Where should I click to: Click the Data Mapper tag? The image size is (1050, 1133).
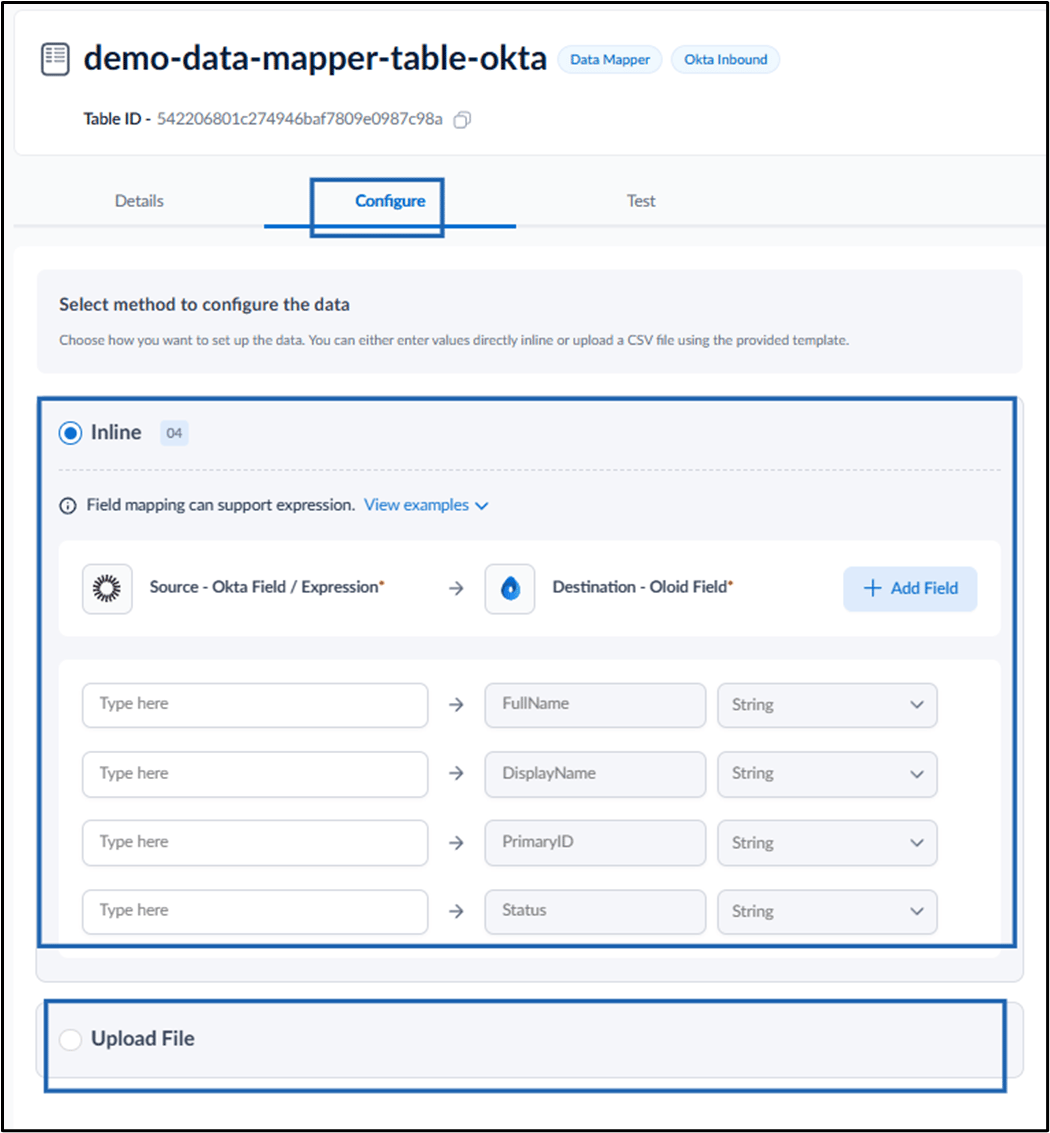pos(610,59)
